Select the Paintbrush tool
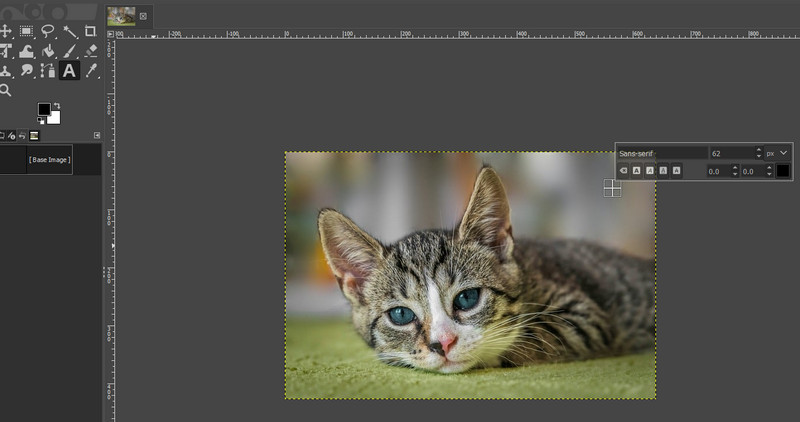Screen dimensions: 800x422 point(69,51)
